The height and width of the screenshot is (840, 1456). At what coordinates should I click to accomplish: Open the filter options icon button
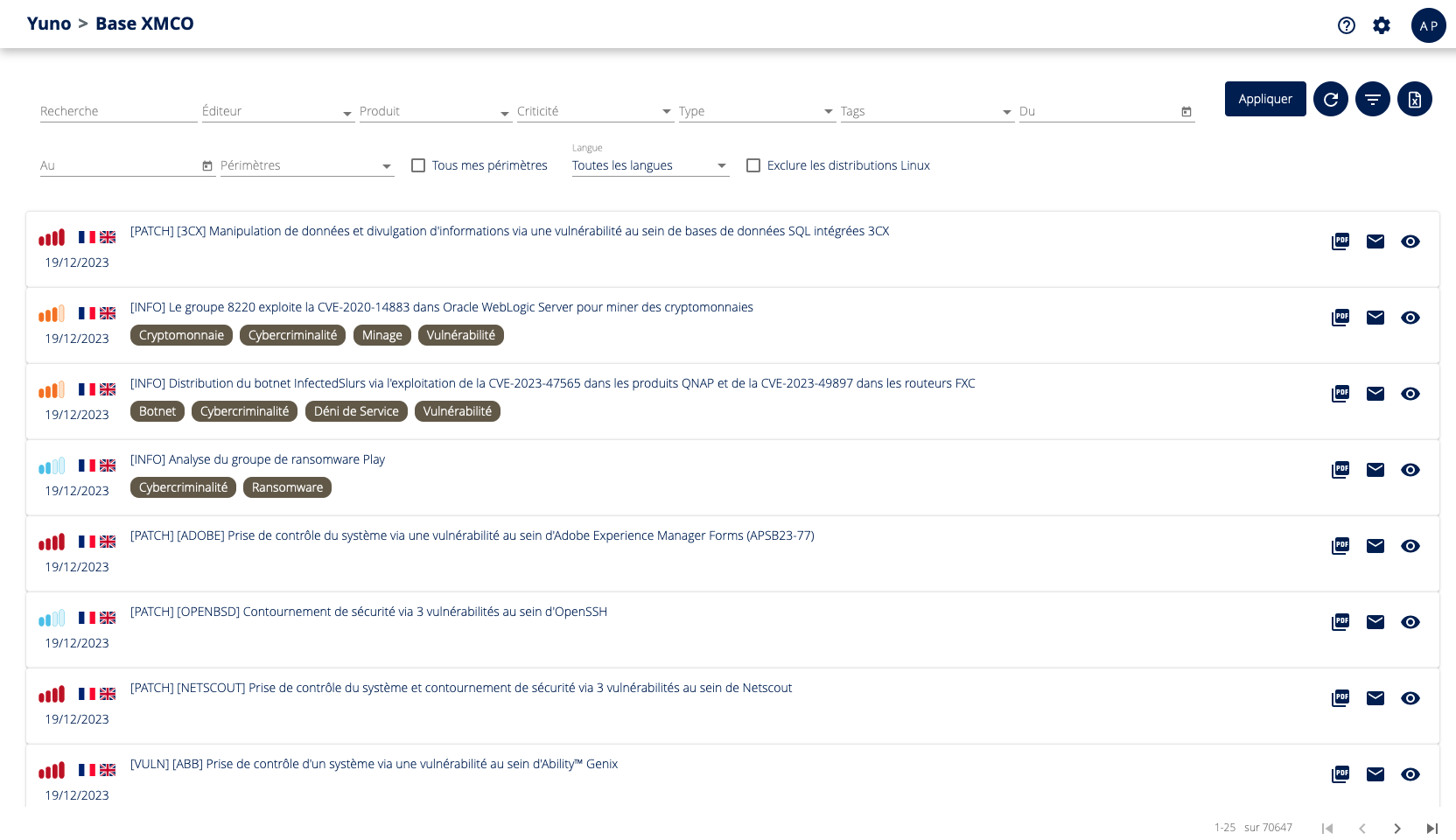(1372, 99)
